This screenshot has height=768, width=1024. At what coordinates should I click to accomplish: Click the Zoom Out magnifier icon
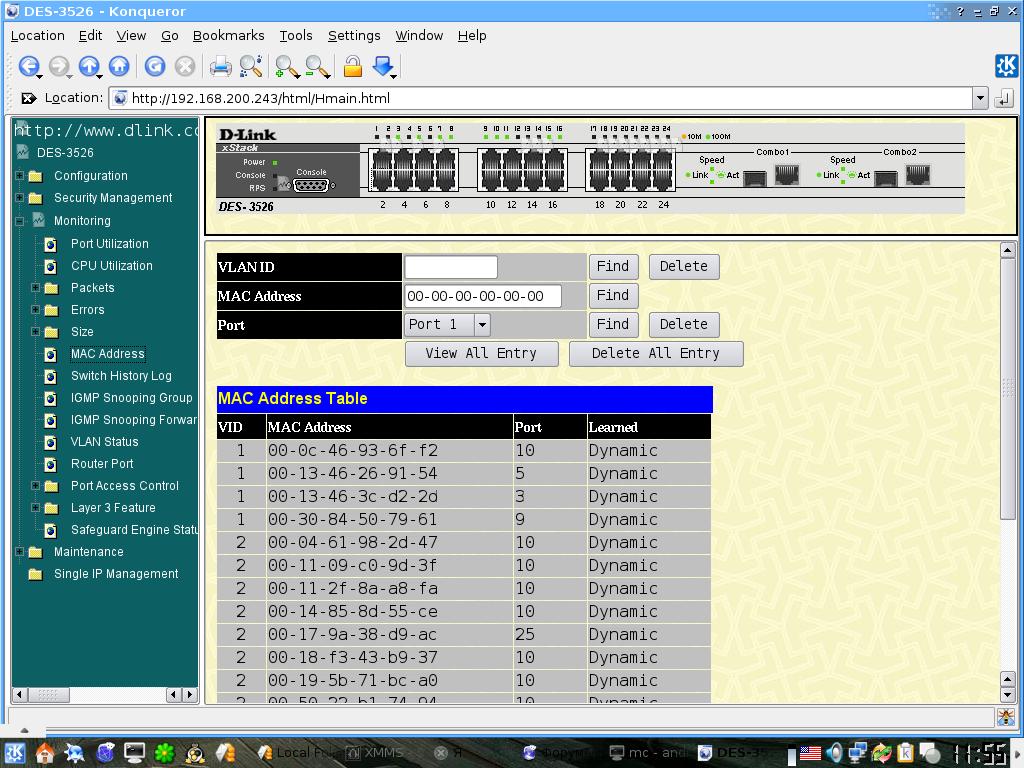[317, 67]
